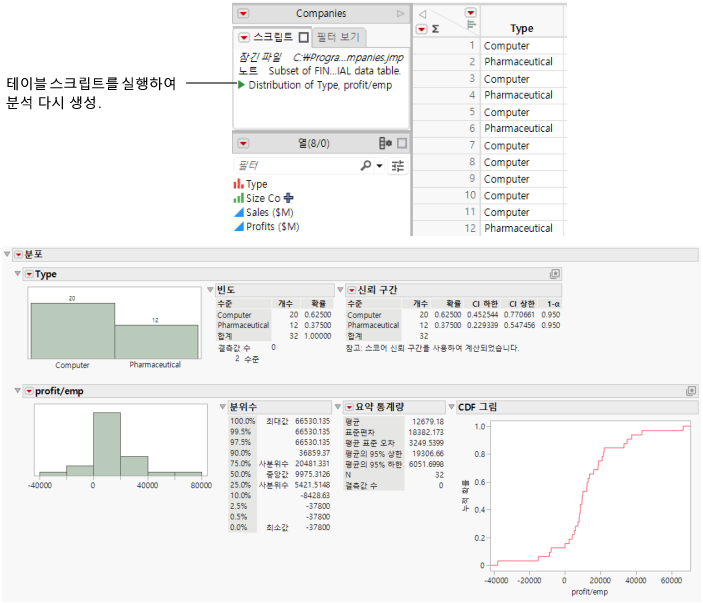This screenshot has width=703, height=603.
Task: Open the 요약 통계량 red triangle menu
Action: (x=349, y=407)
